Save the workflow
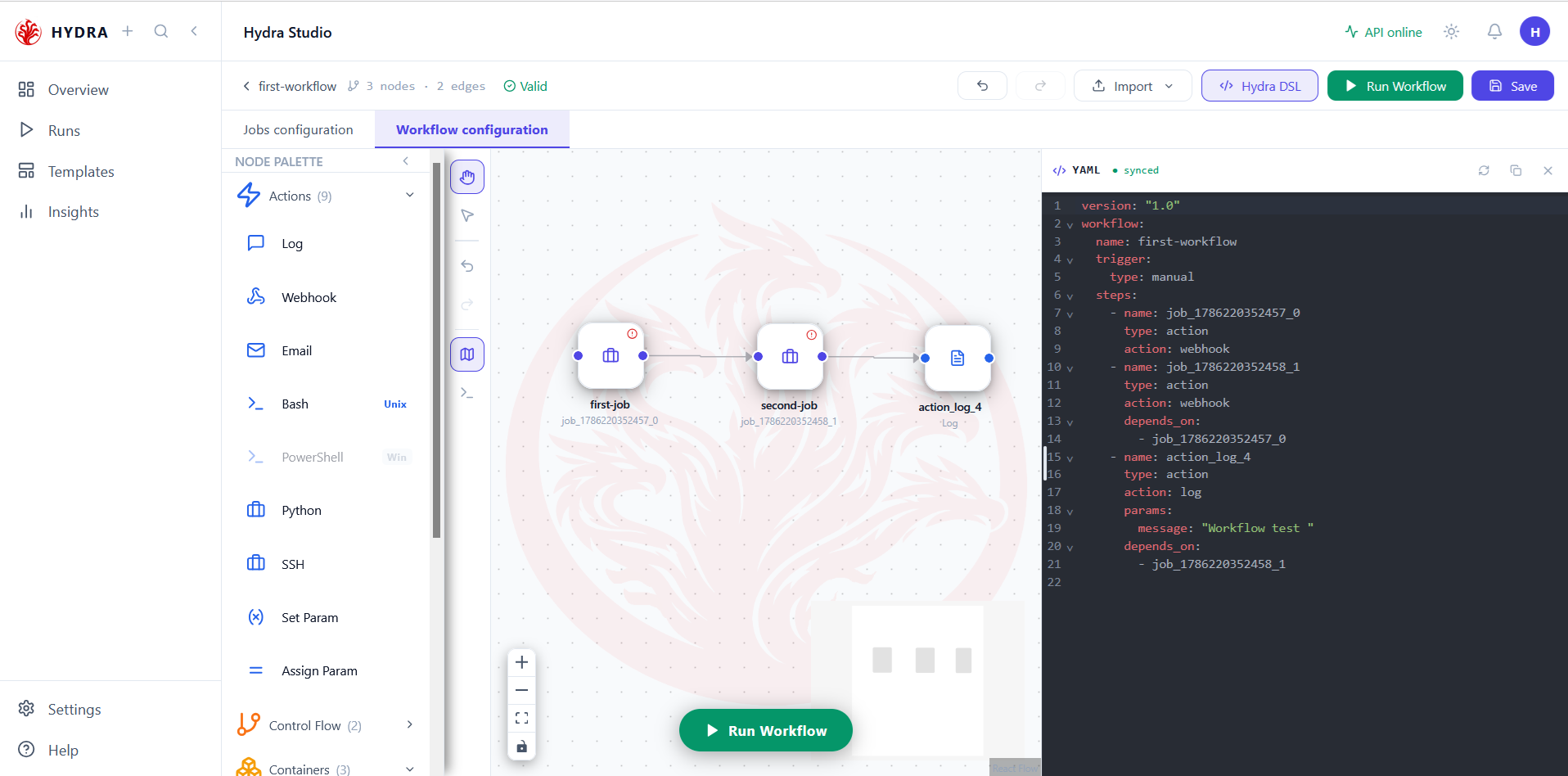Viewport: 1568px width, 776px height. (1512, 86)
